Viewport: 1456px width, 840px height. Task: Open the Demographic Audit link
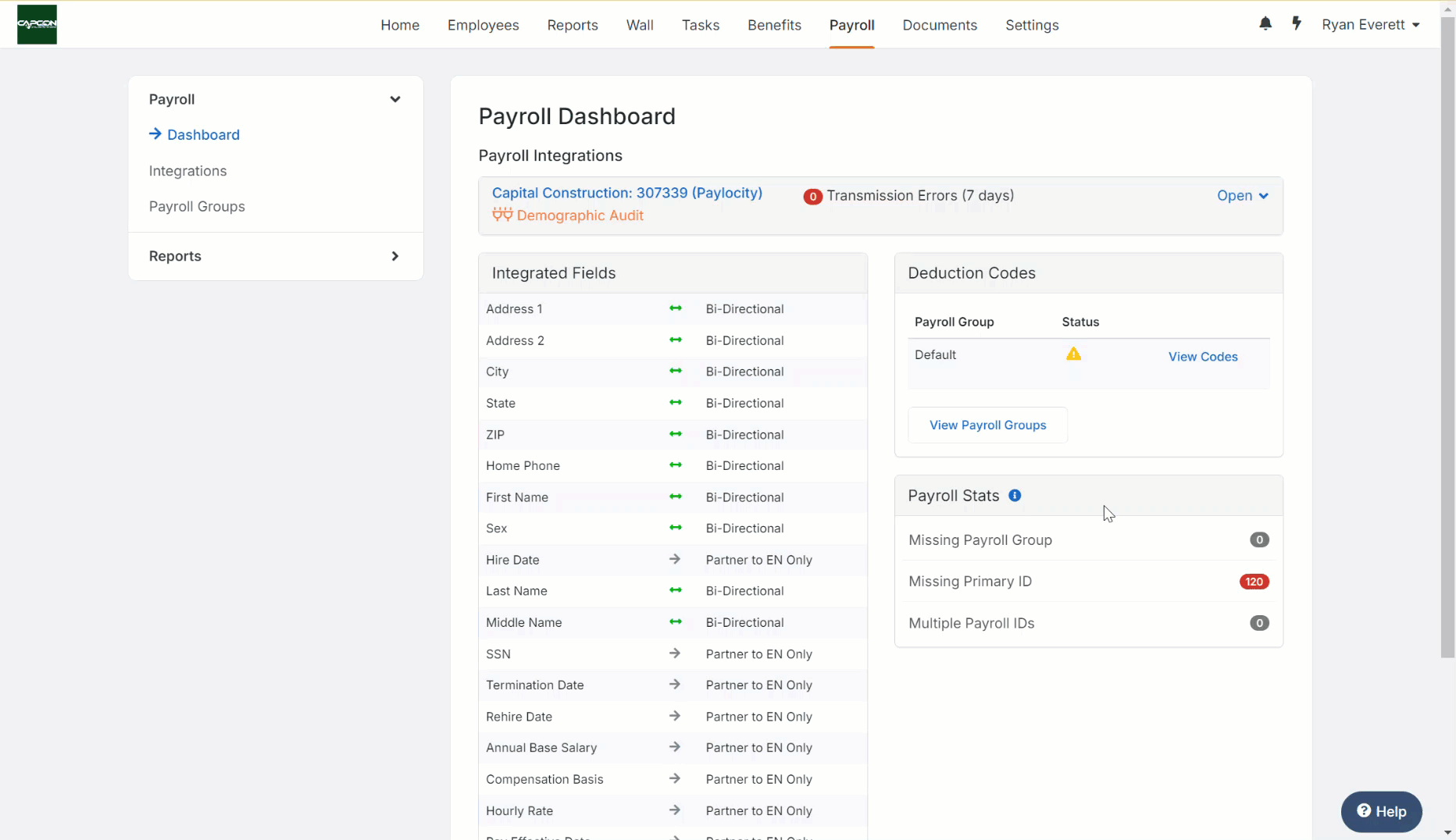(580, 215)
